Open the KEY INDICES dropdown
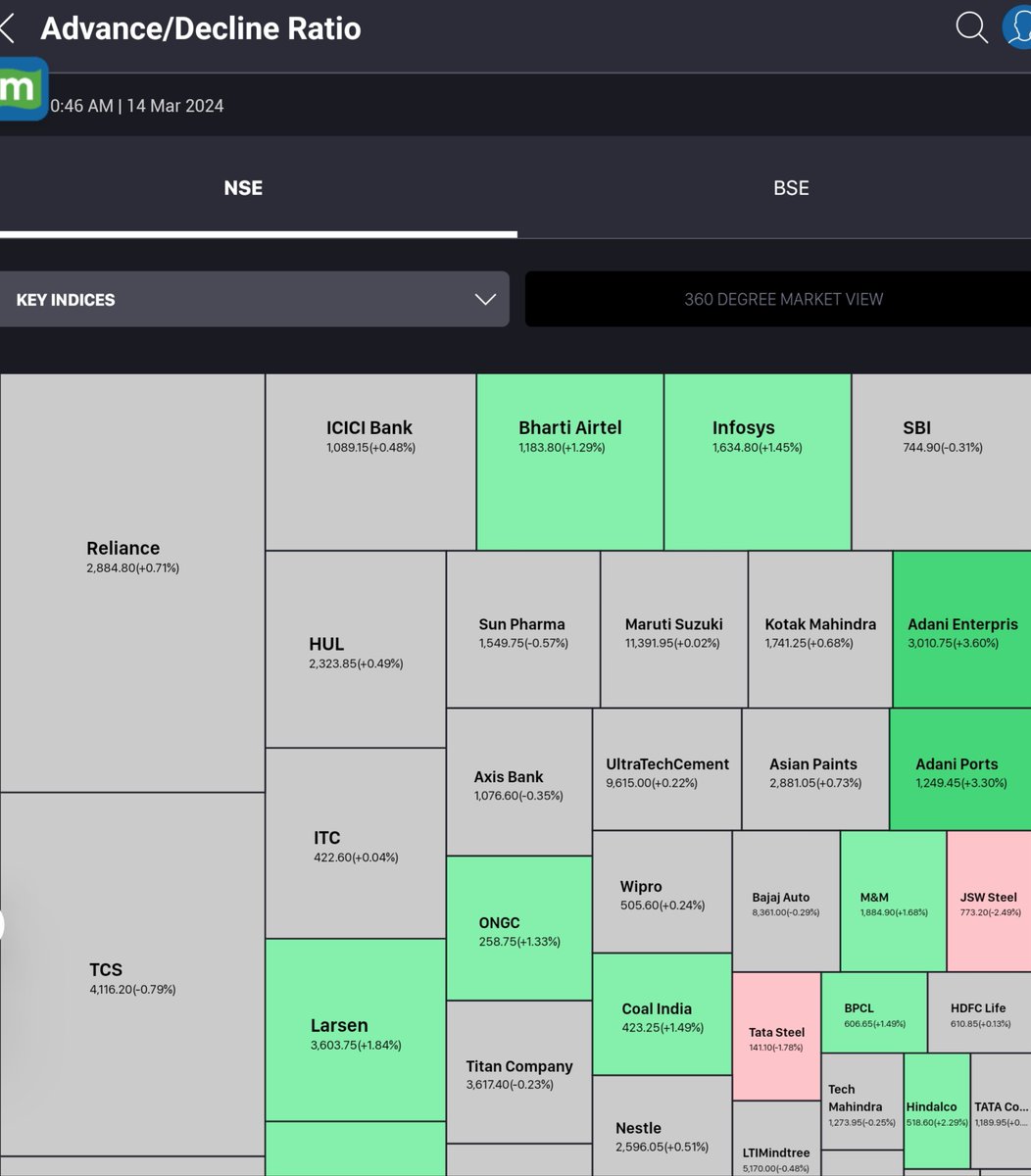Image resolution: width=1031 pixels, height=1176 pixels. (x=254, y=299)
